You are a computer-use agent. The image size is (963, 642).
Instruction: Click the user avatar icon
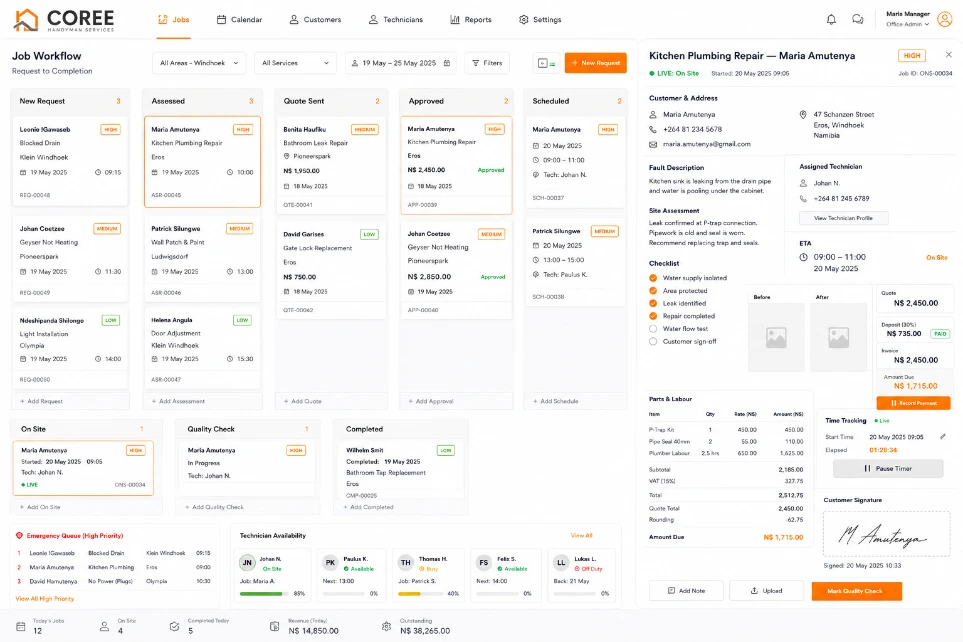point(945,19)
